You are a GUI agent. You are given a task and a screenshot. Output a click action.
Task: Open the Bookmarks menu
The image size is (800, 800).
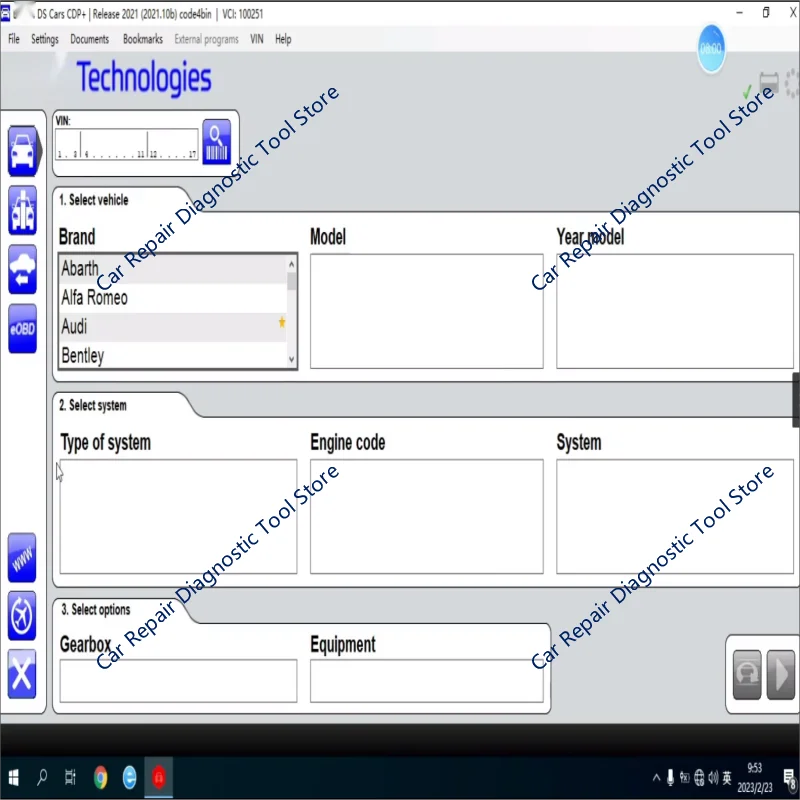click(x=143, y=39)
